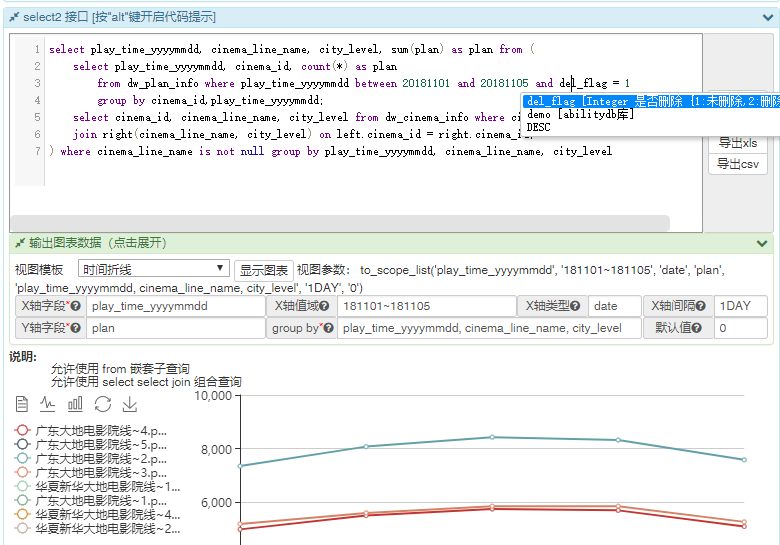
Task: Click help icon beside X轴间隔 label
Action: tap(702, 306)
